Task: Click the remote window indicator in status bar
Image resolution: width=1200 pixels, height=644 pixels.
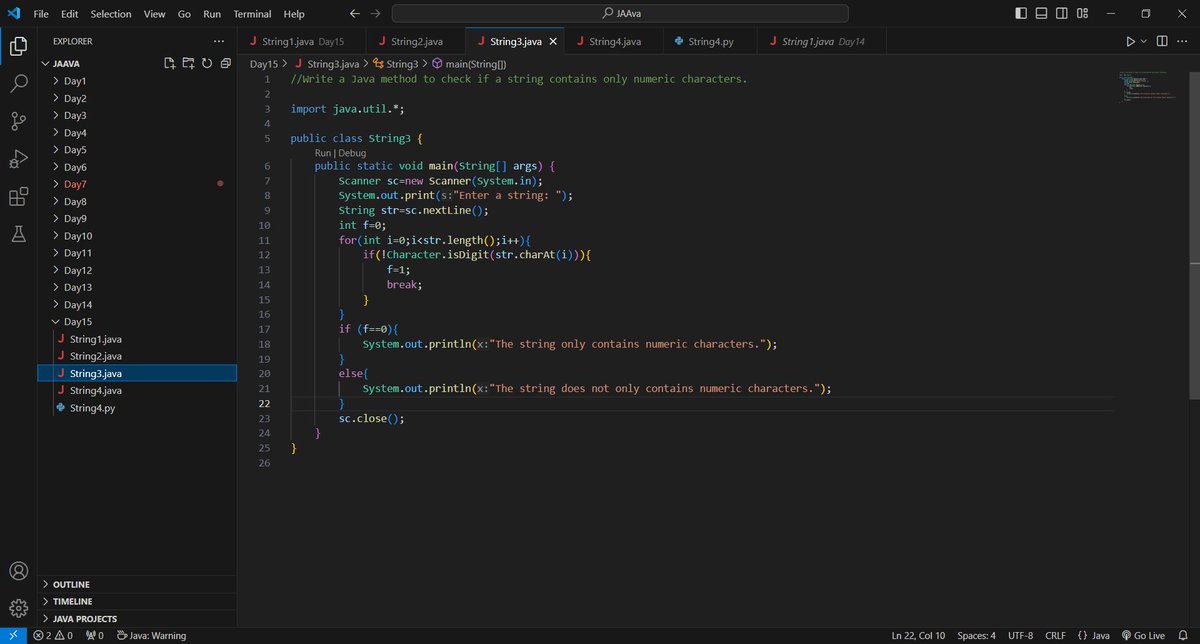Action: (11, 635)
